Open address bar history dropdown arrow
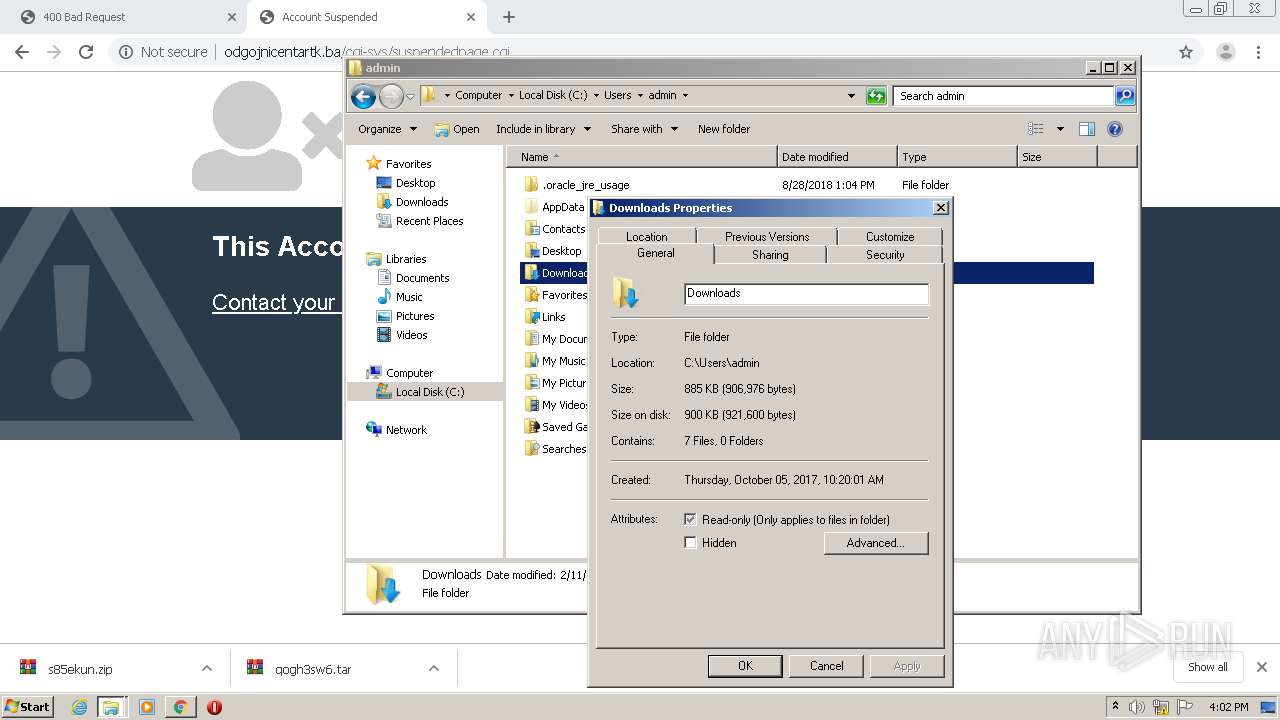Viewport: 1280px width, 720px height. tap(851, 96)
